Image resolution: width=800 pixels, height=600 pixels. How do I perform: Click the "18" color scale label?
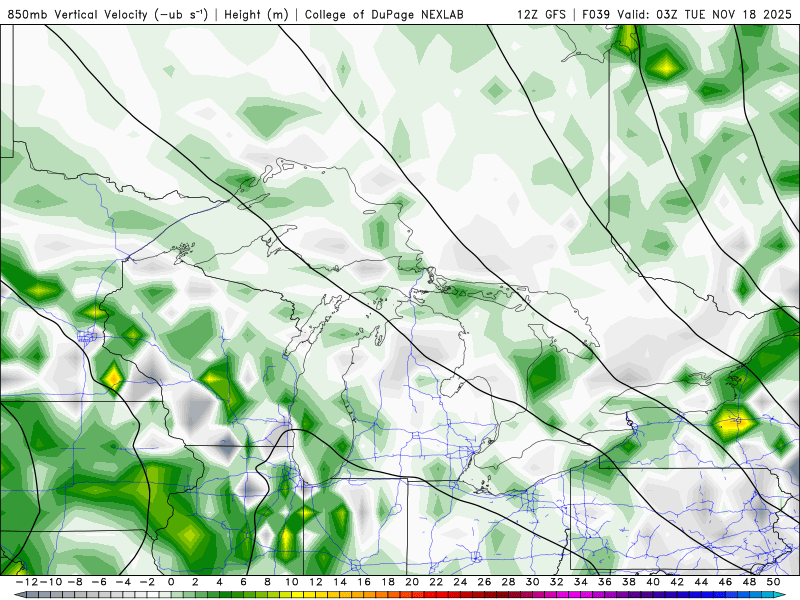(x=388, y=582)
